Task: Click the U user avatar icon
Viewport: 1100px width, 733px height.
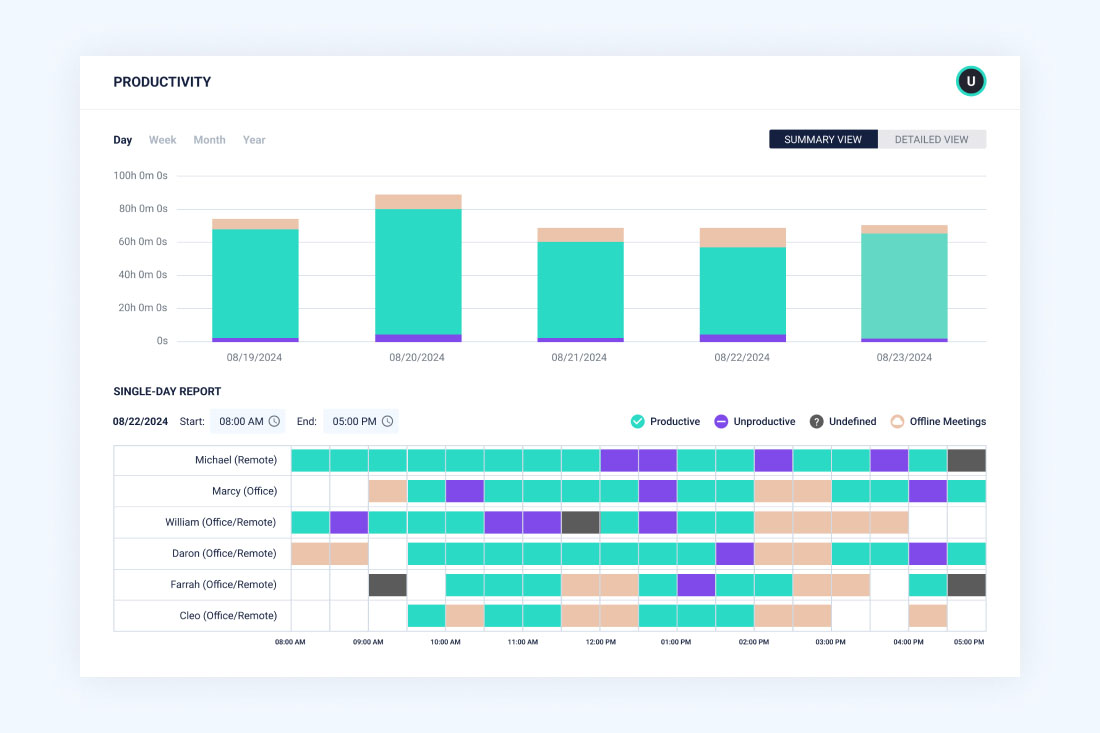Action: [x=970, y=81]
